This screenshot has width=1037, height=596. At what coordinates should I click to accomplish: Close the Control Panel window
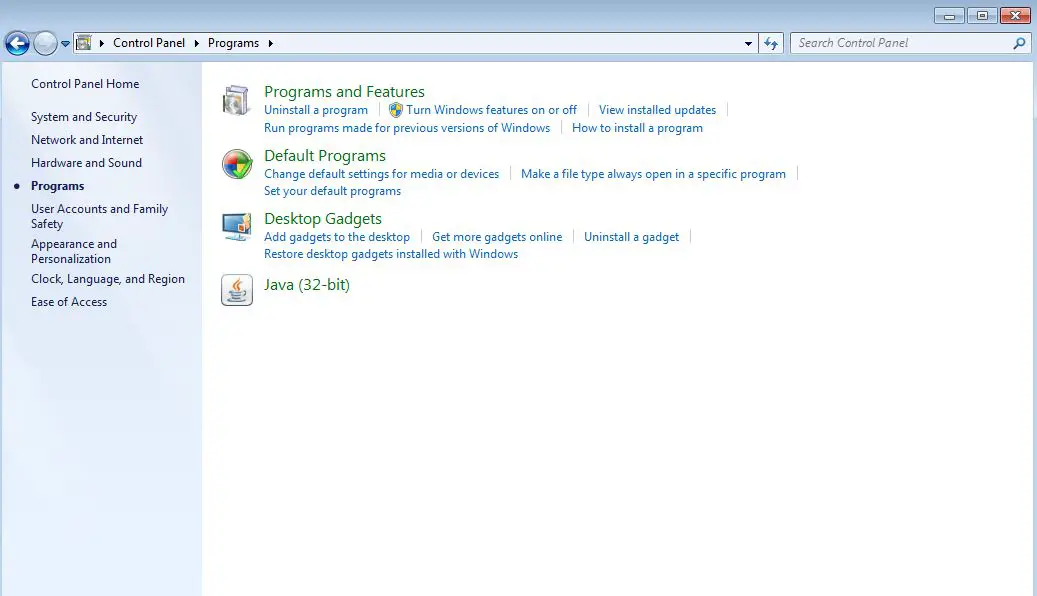tap(1015, 16)
